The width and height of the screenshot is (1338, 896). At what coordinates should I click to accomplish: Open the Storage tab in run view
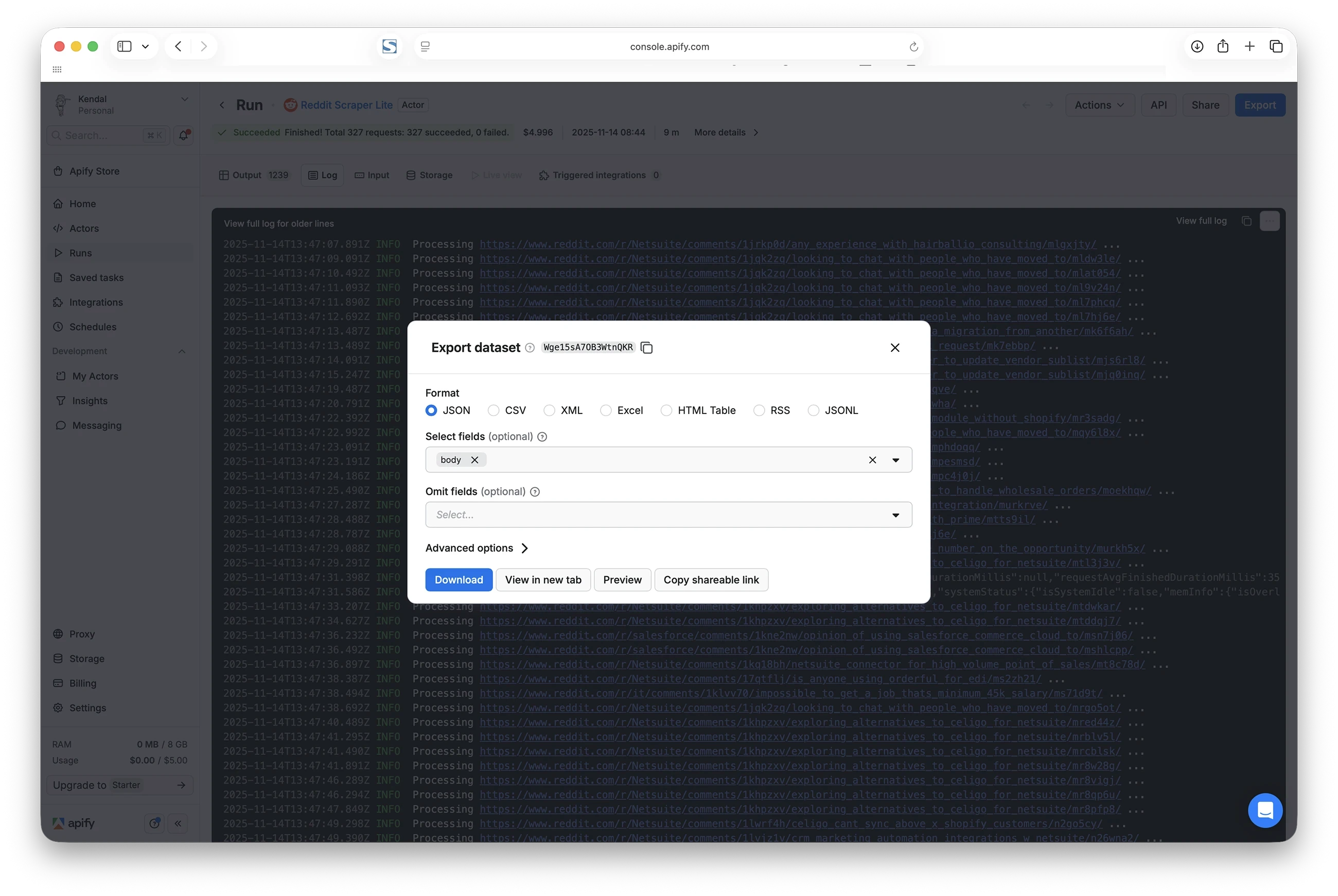429,175
